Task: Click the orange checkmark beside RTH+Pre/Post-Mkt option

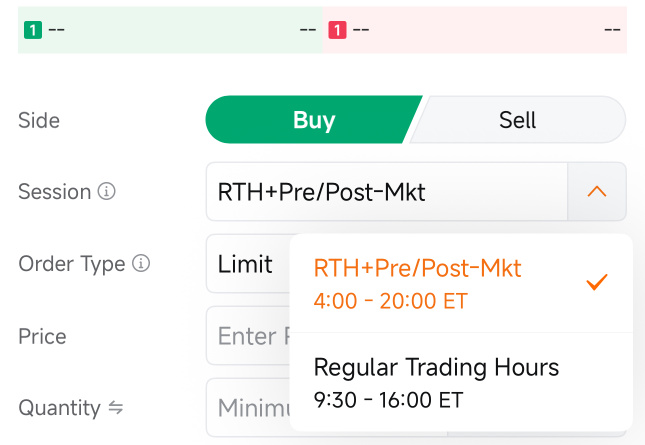Action: click(x=597, y=283)
